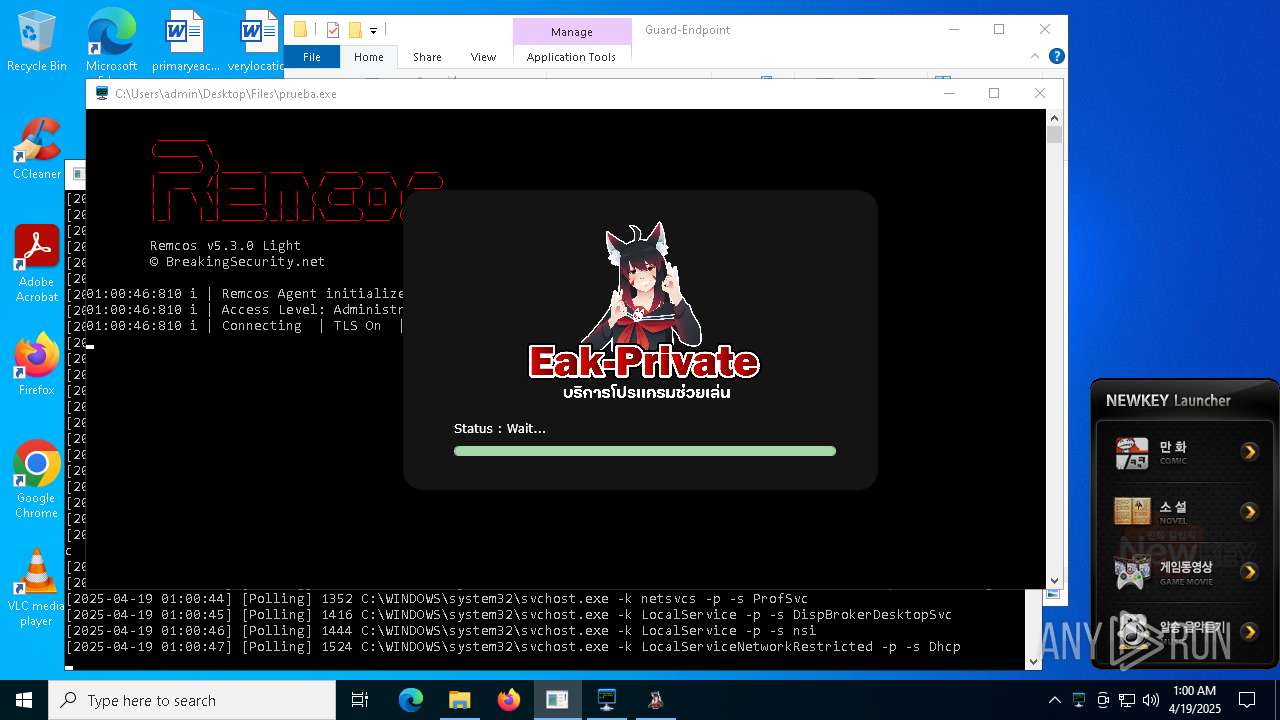Launch the VLC media player shortcut
The image size is (1280, 720).
37,588
